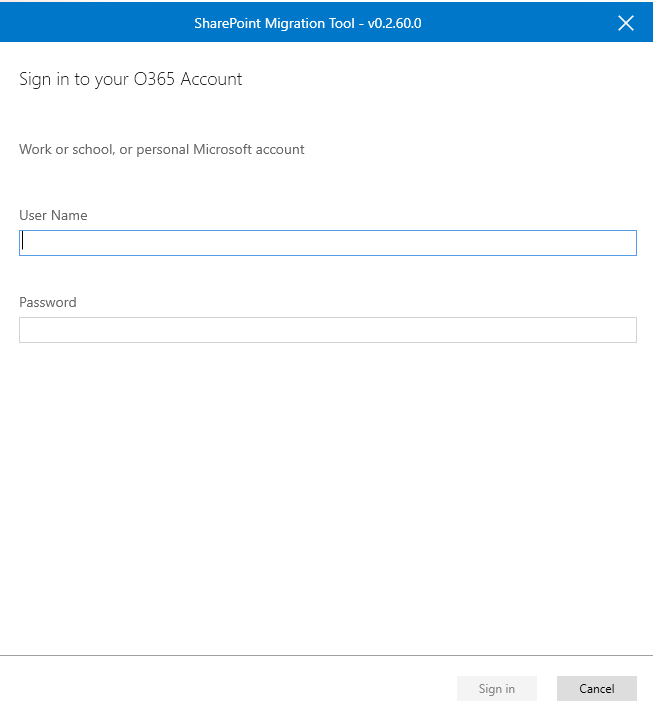Click the blue title bar's empty left area

(90, 23)
